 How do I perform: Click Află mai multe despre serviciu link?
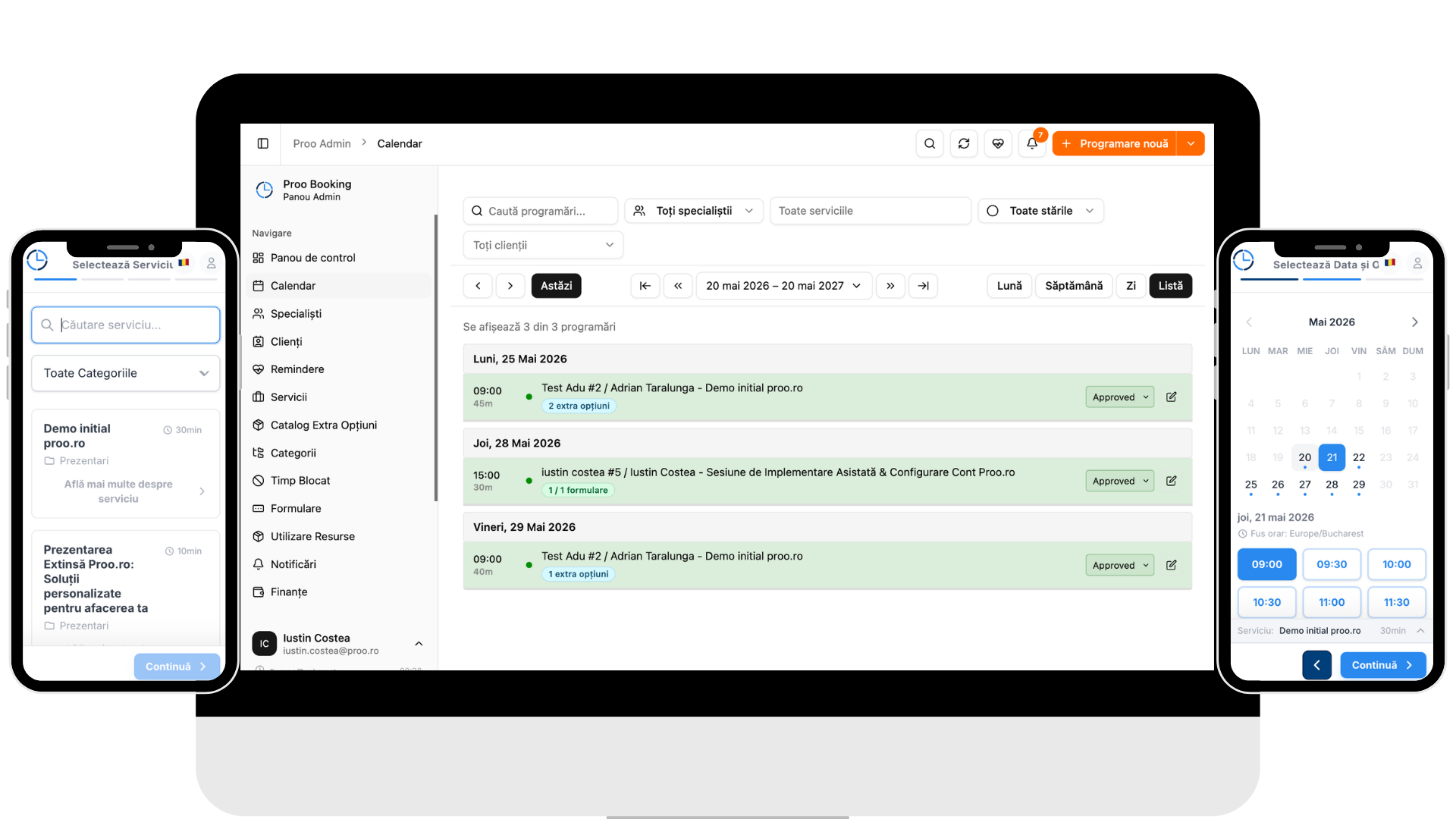(x=118, y=491)
